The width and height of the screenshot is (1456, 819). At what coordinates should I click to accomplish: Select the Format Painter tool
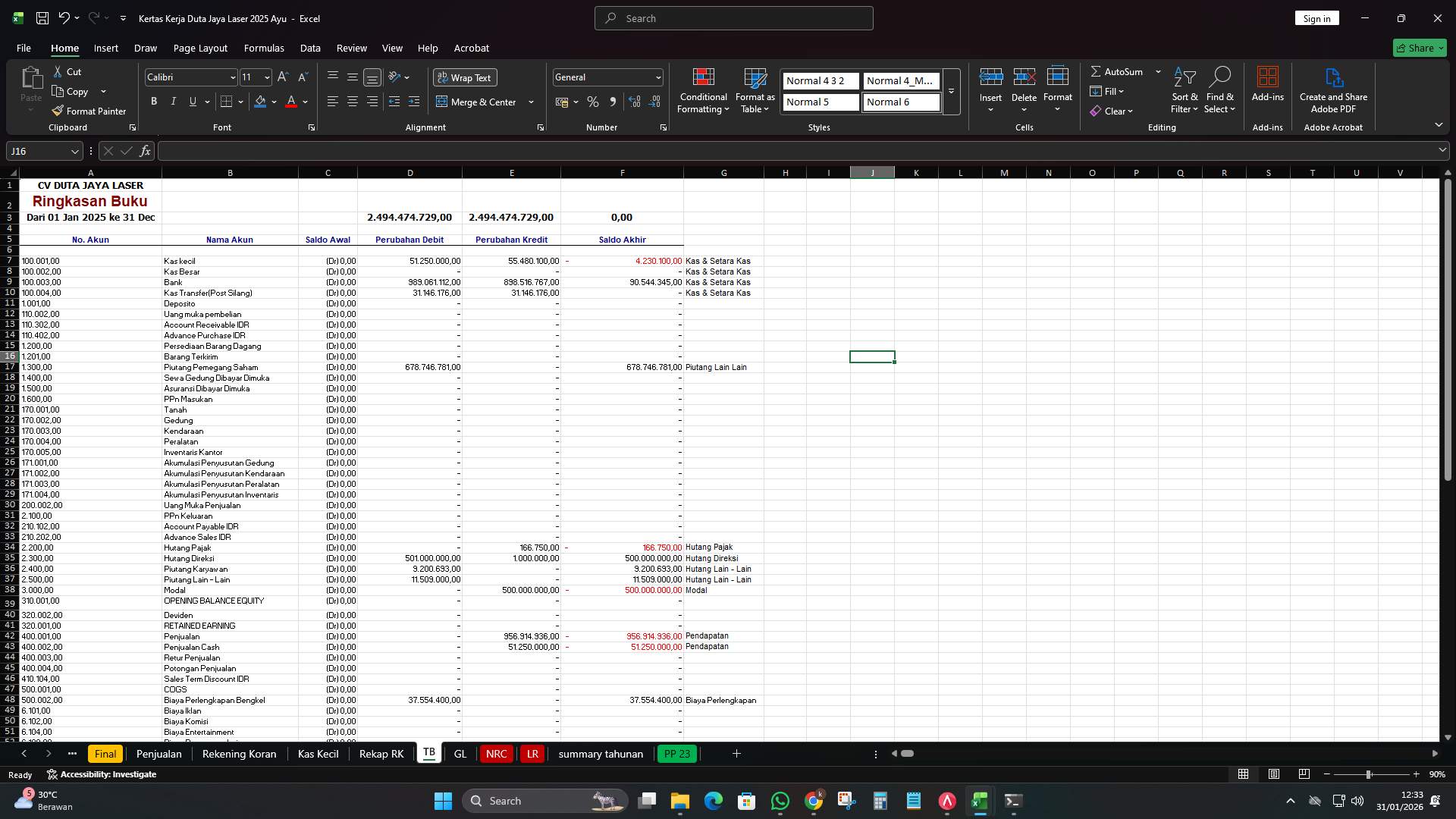pos(89,111)
